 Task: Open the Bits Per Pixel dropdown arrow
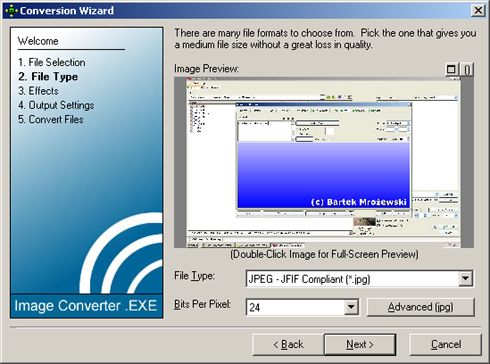[x=351, y=307]
